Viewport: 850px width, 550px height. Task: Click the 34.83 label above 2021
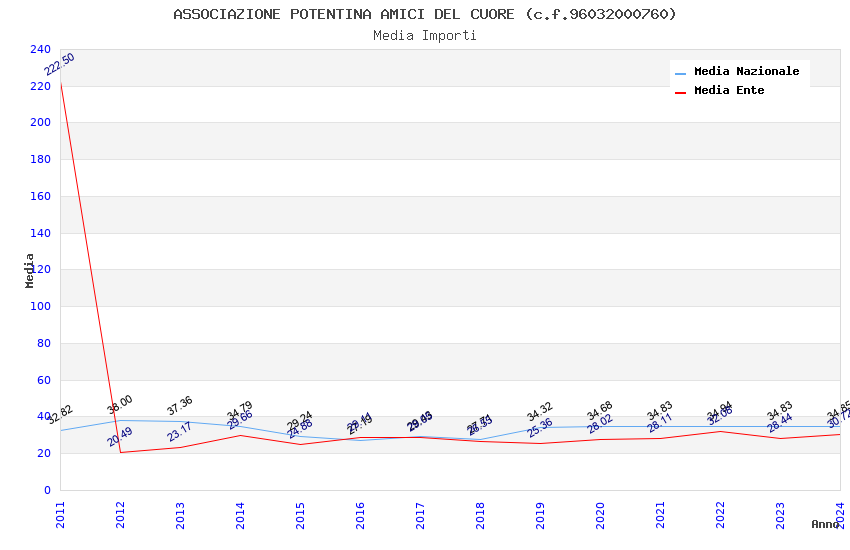660,411
